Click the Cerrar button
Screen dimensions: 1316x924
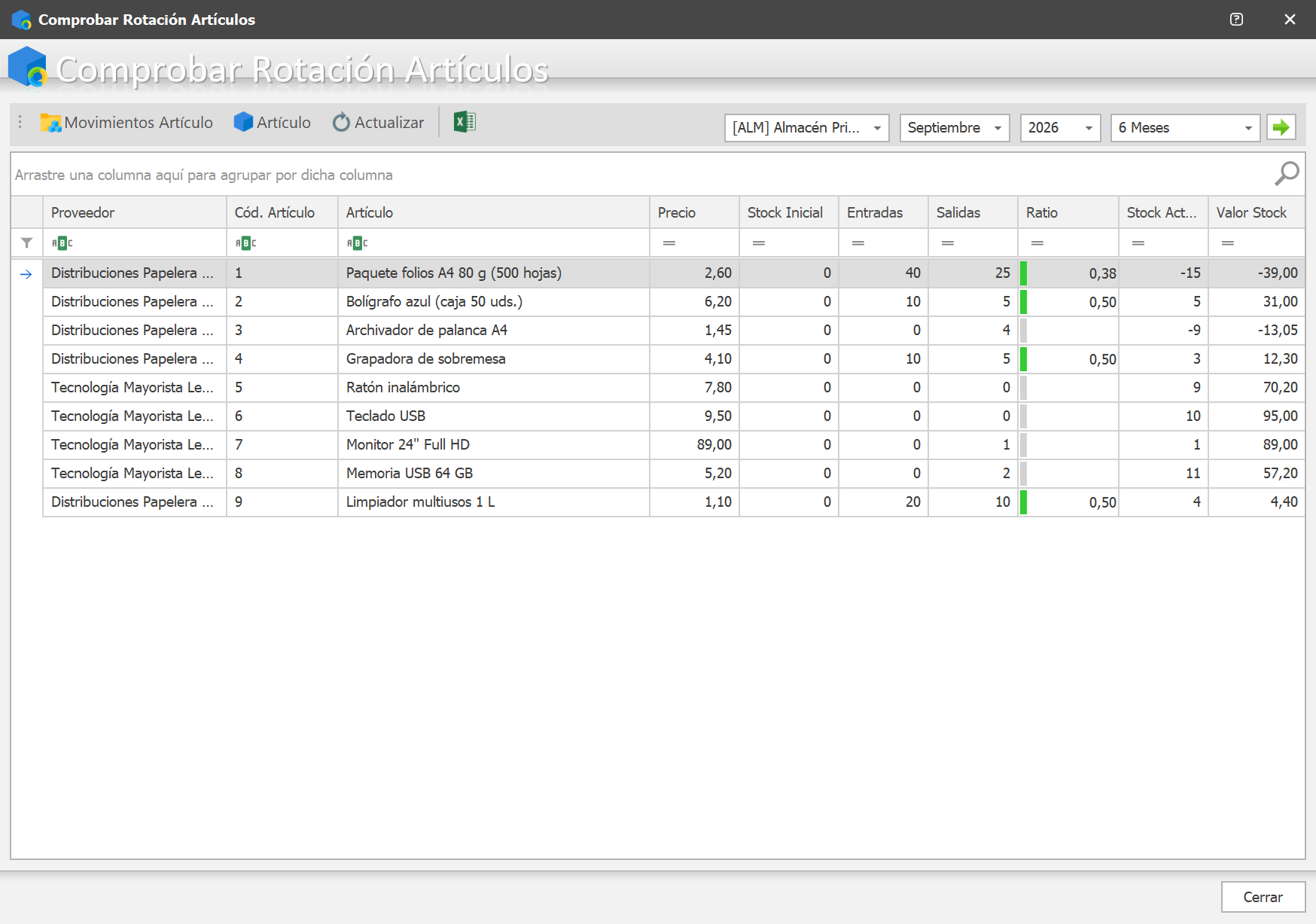(x=1263, y=897)
